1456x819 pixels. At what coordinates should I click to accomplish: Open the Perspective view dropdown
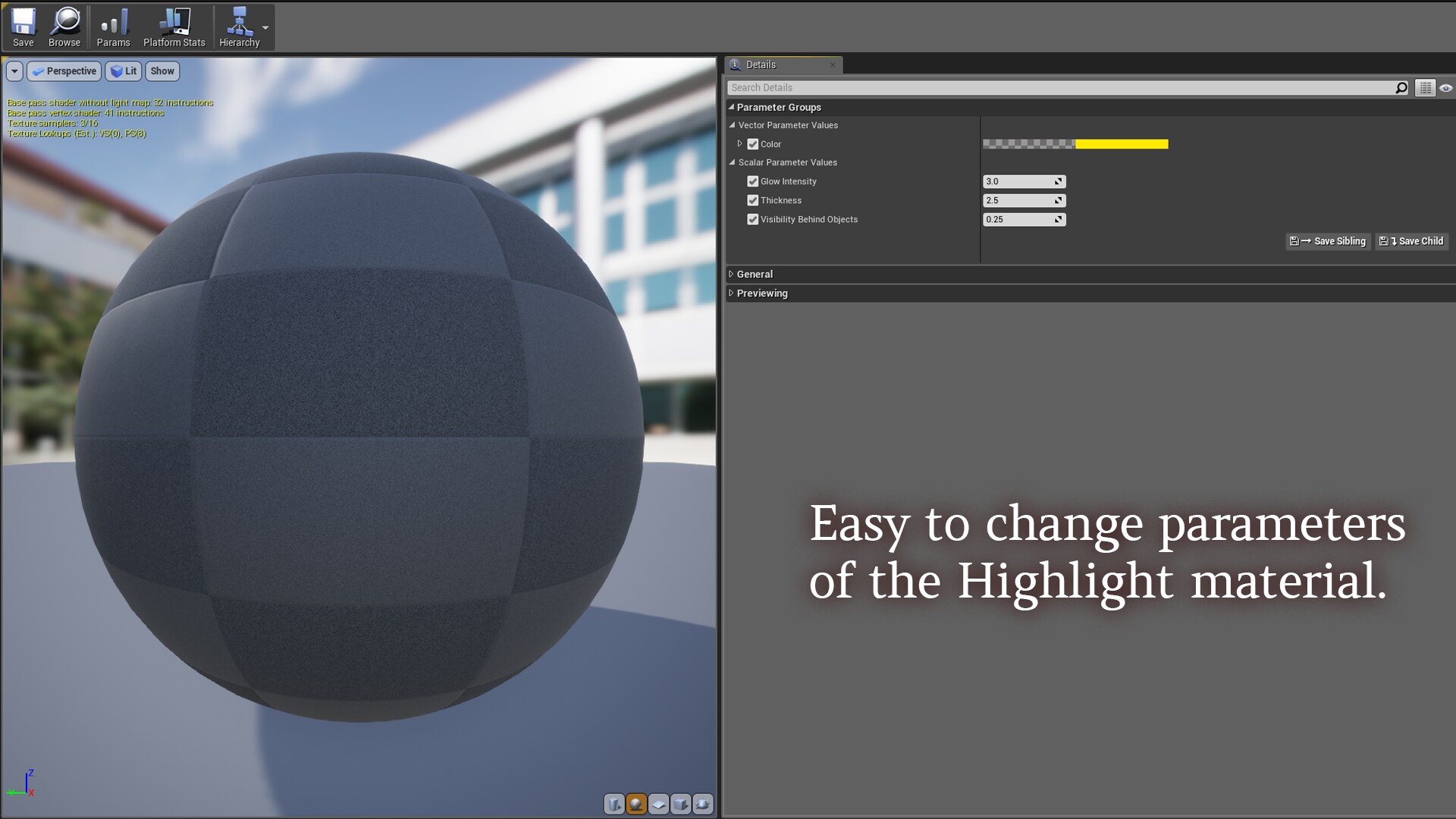[x=64, y=71]
